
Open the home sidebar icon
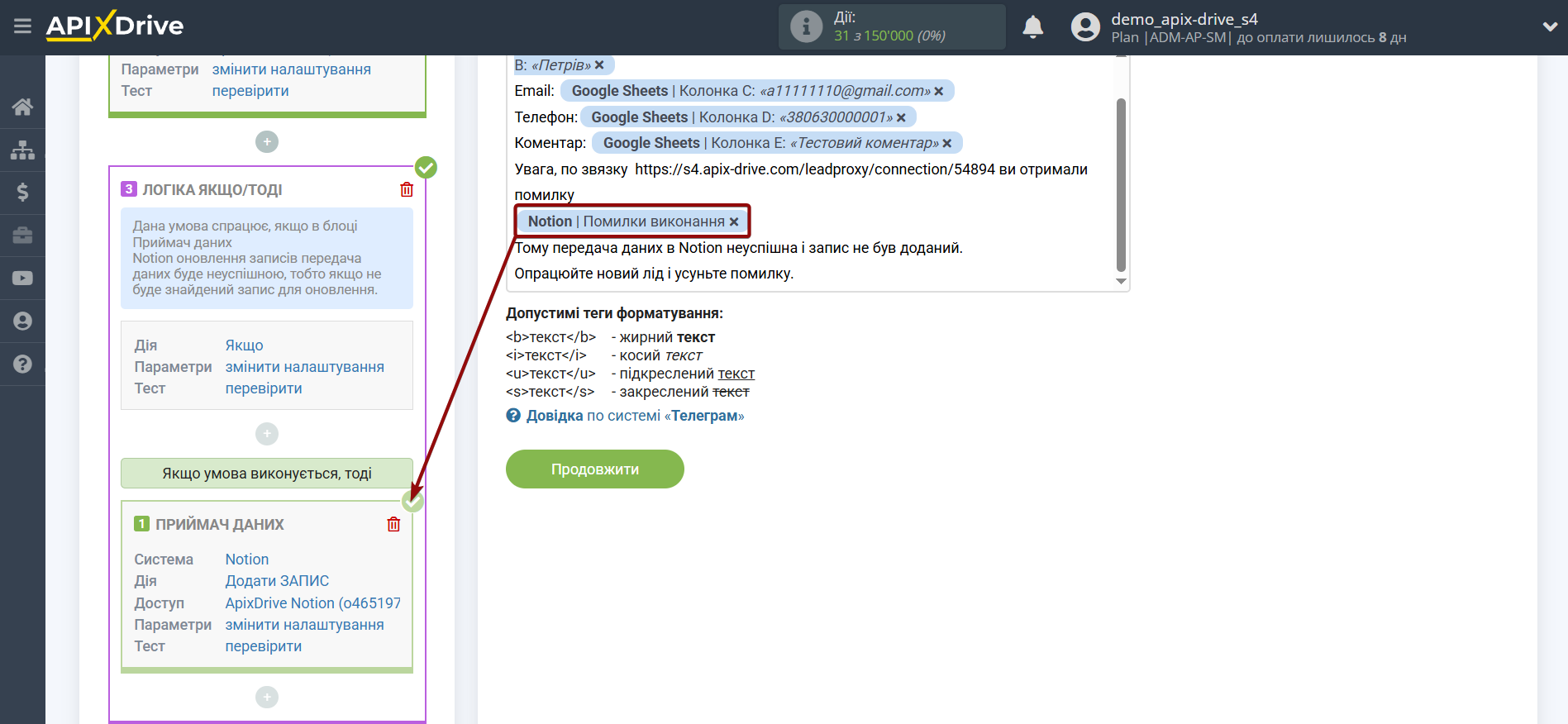coord(22,107)
